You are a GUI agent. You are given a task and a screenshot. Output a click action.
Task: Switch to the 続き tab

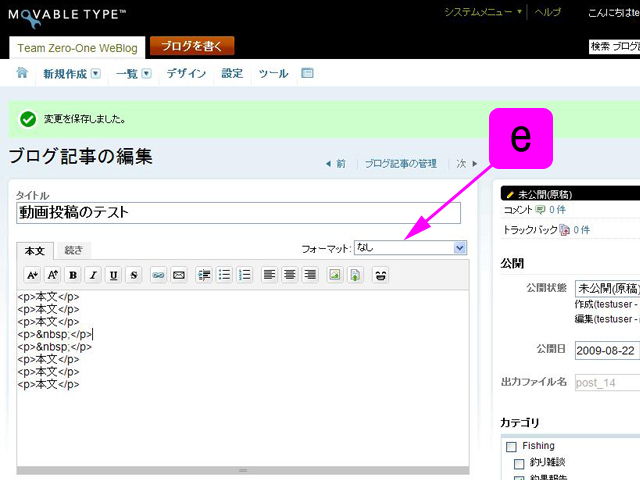point(73,250)
